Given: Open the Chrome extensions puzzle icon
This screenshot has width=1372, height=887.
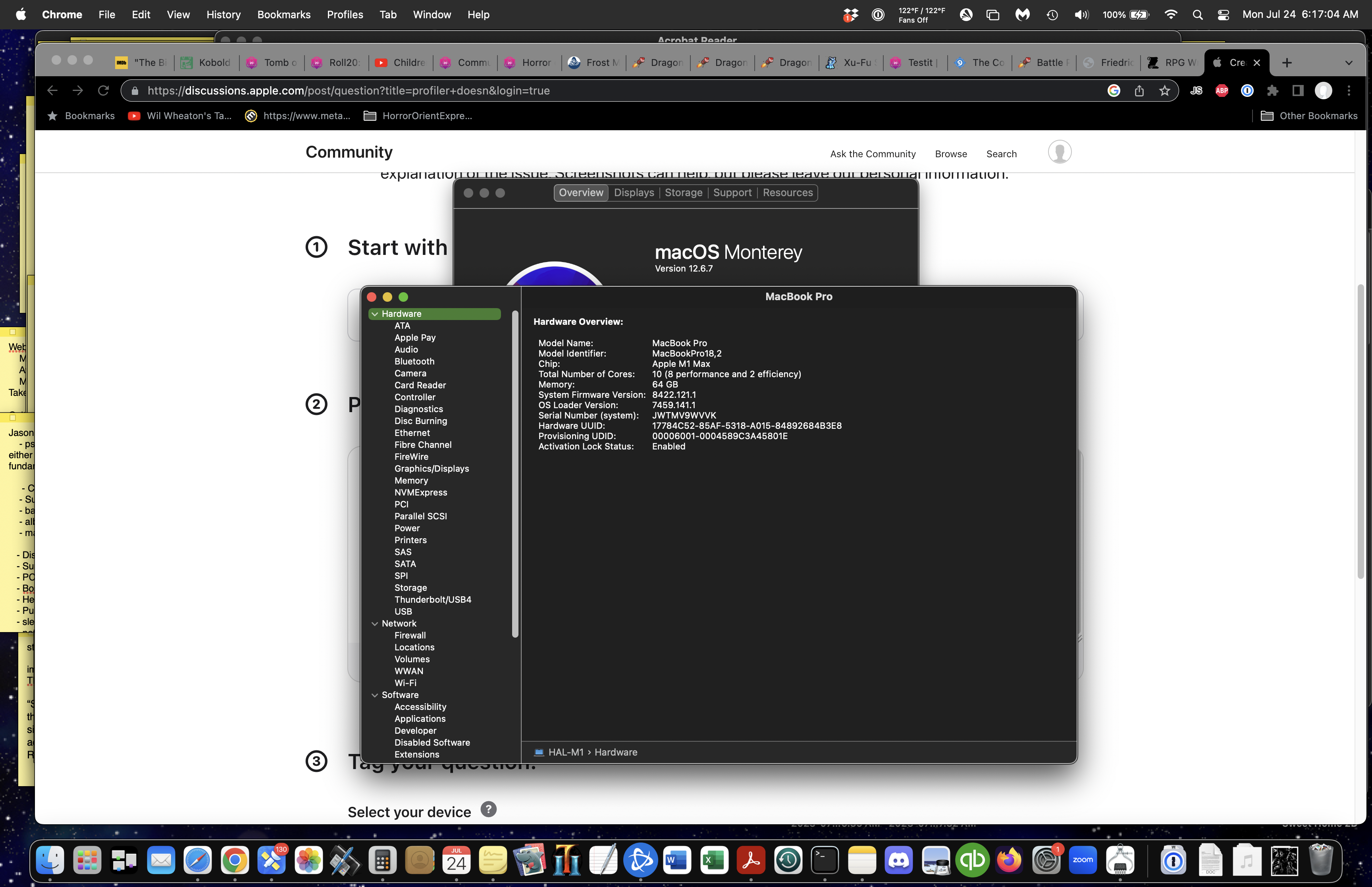Looking at the screenshot, I should click(x=1272, y=91).
